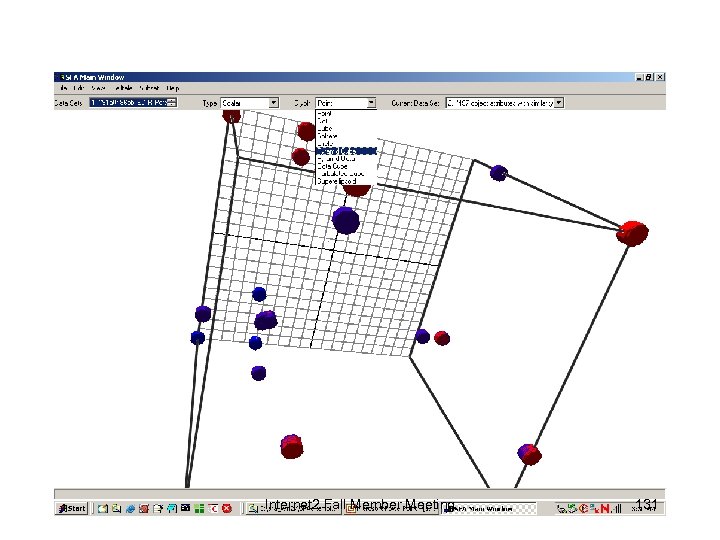Click the red X quick launch icon

click(x=227, y=508)
